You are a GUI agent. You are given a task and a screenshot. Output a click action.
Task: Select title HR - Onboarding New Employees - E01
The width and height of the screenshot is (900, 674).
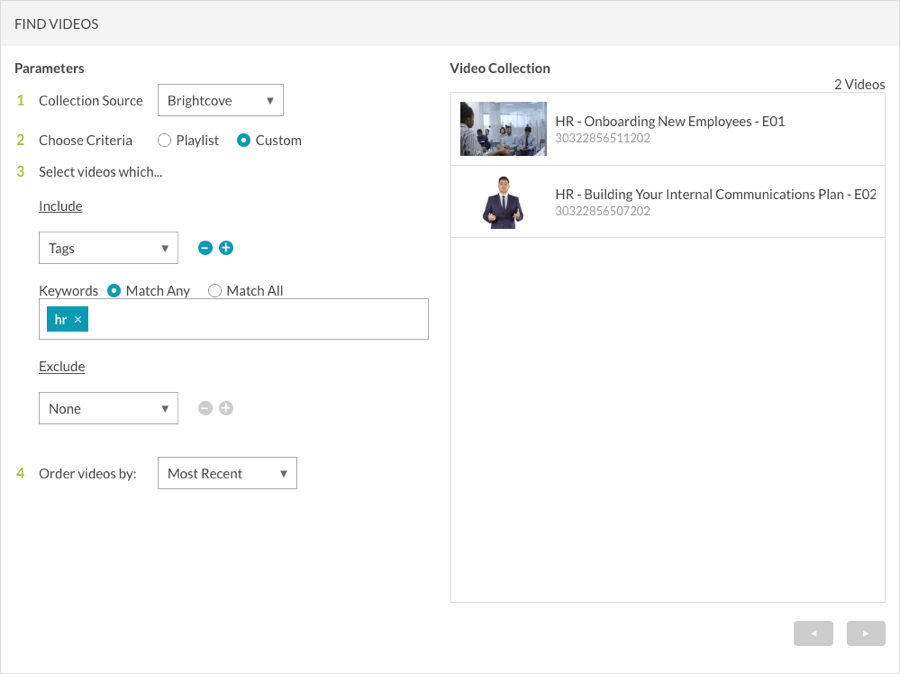pos(670,121)
